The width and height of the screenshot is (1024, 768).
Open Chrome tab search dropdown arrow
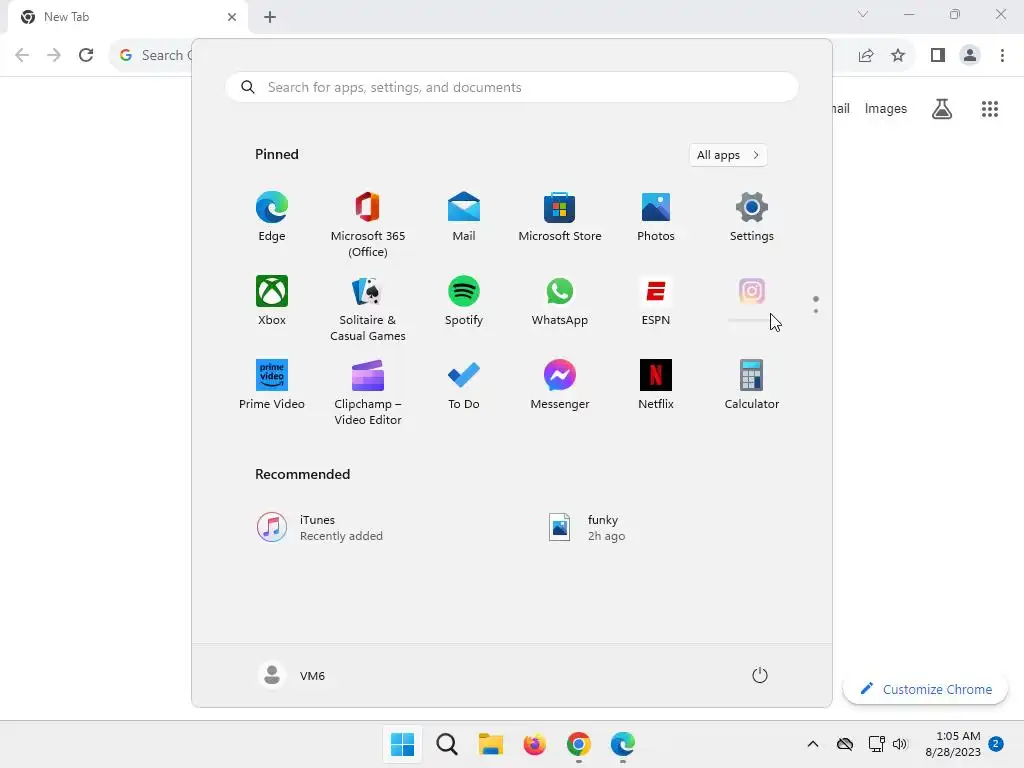[x=863, y=14]
